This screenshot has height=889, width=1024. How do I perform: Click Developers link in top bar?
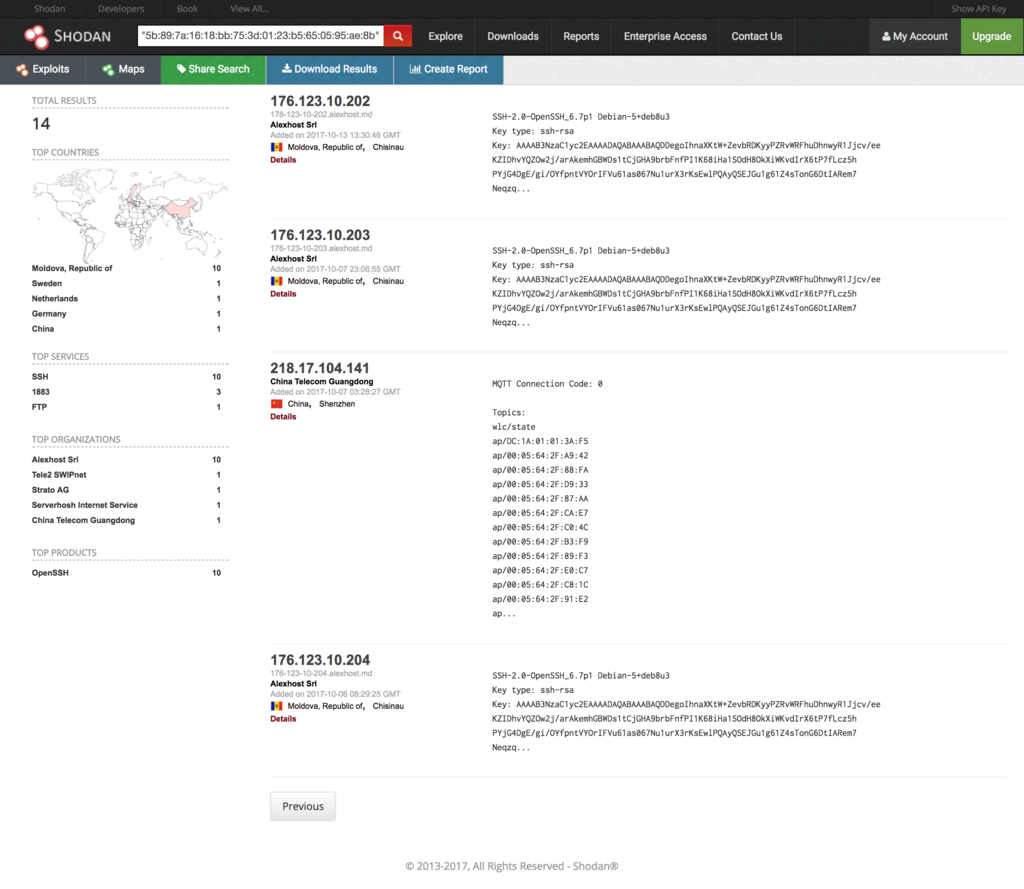point(121,8)
